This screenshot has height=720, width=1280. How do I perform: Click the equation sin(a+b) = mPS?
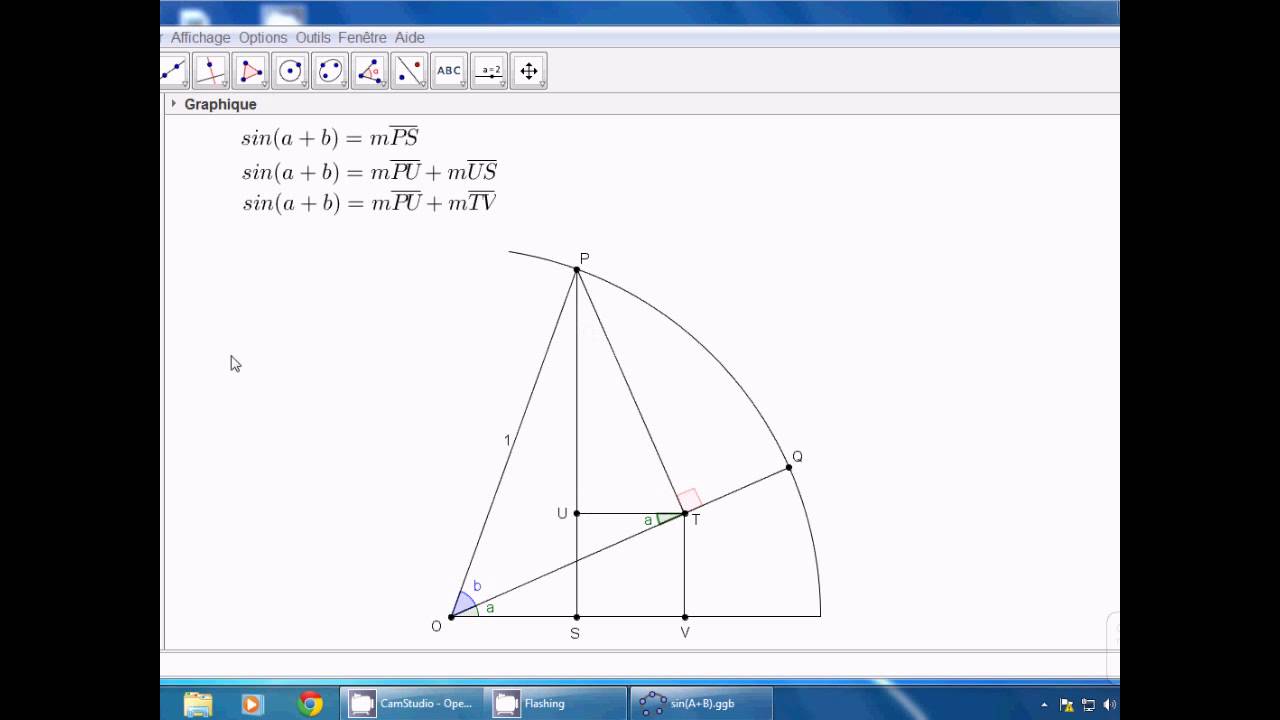[330, 138]
